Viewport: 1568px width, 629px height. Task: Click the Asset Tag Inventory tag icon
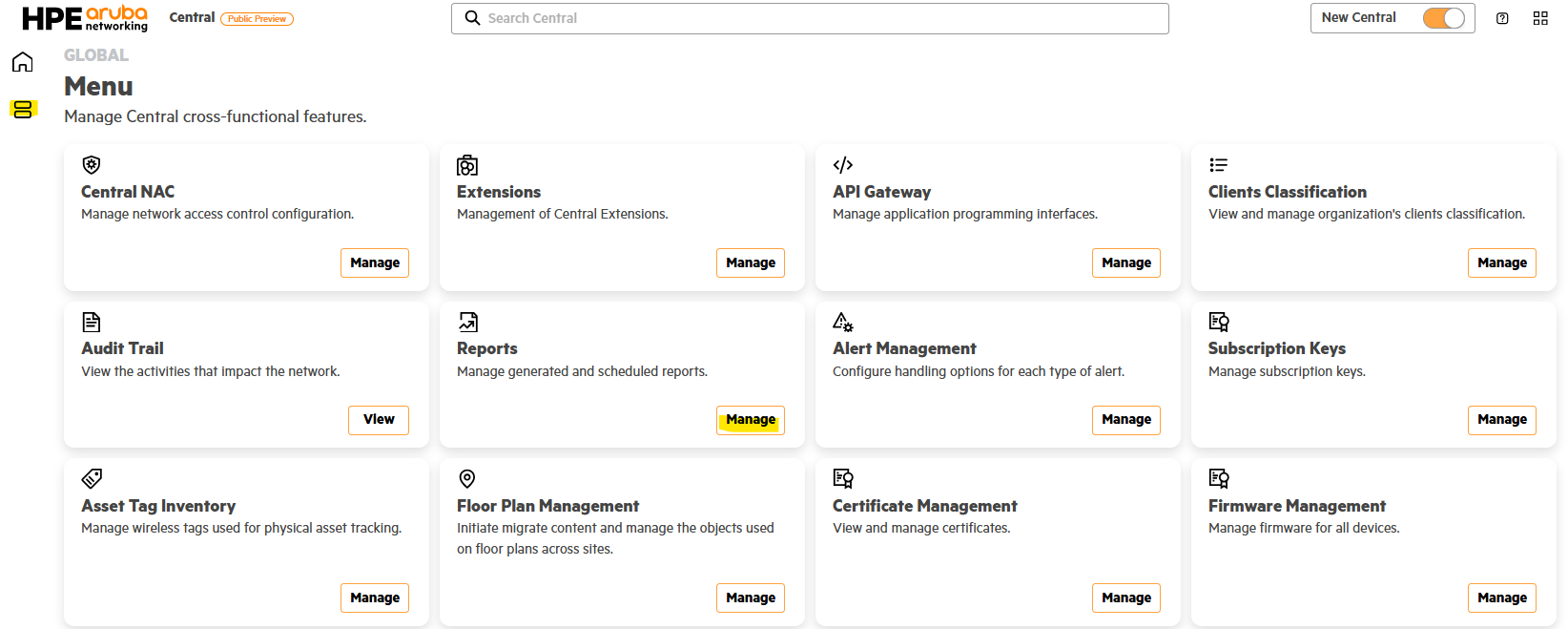point(92,478)
